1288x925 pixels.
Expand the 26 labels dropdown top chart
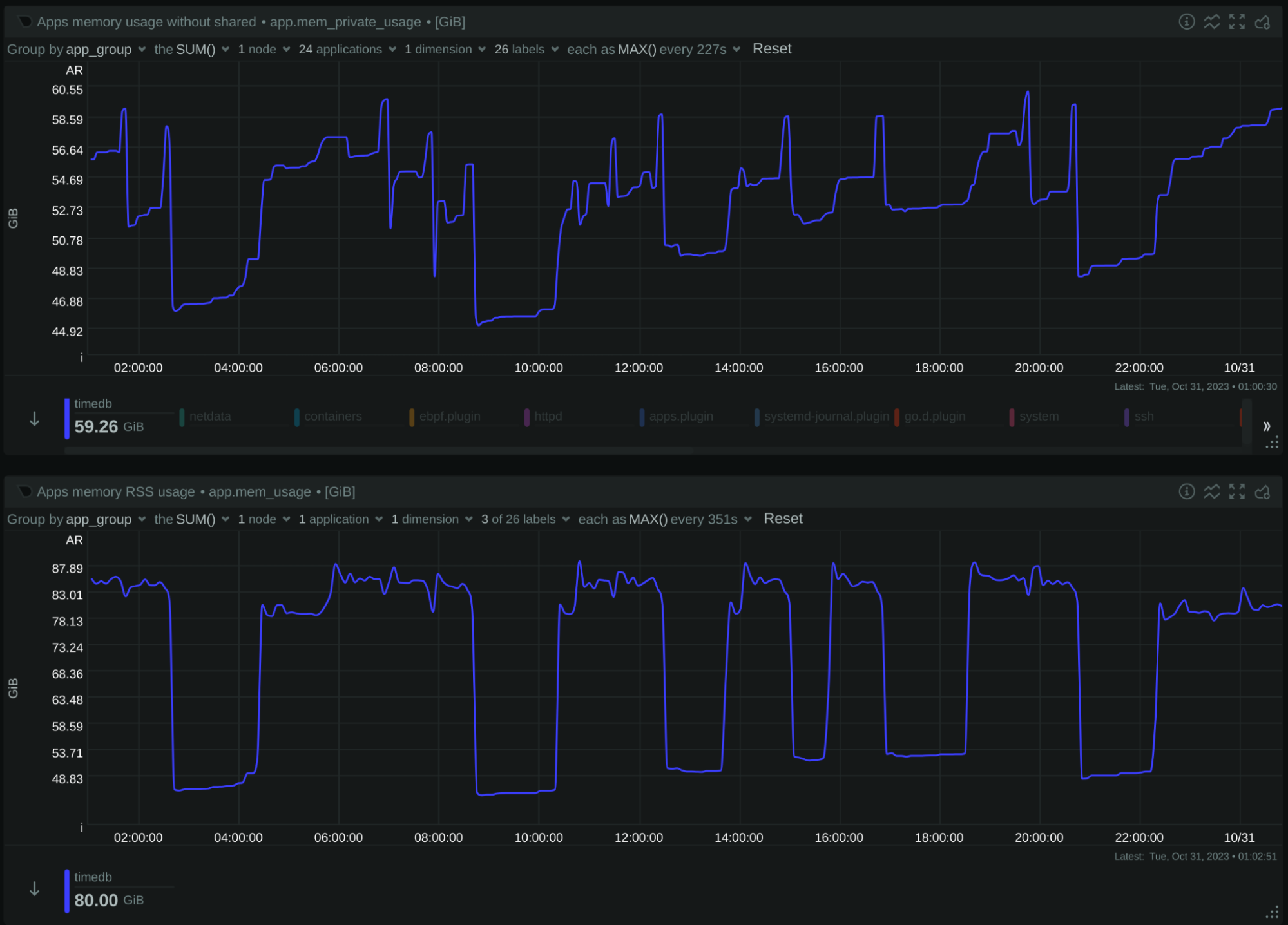(x=525, y=49)
